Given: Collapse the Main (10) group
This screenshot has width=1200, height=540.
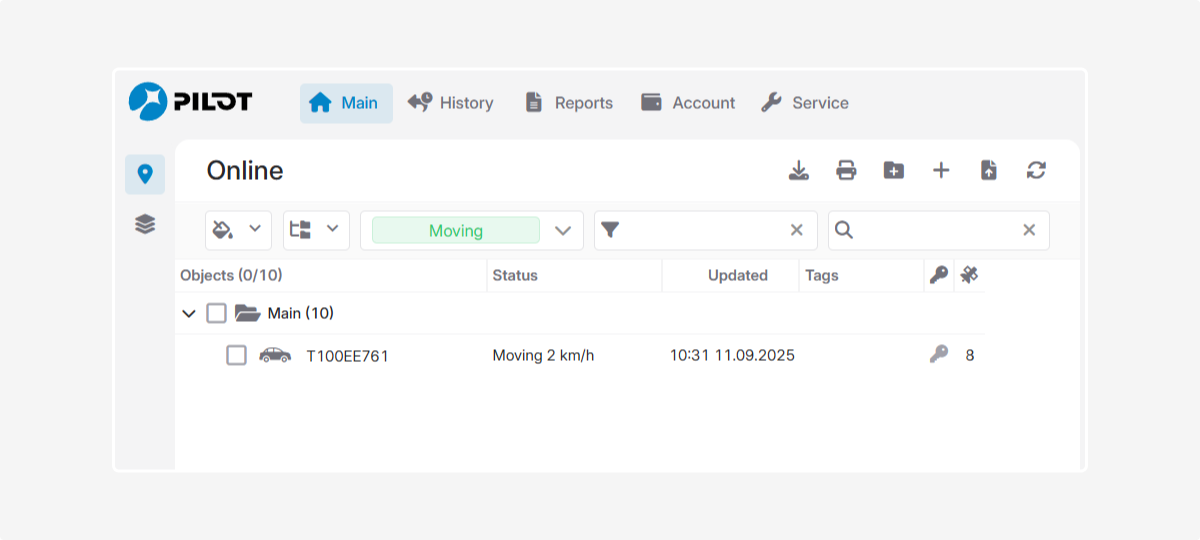Looking at the screenshot, I should tap(189, 314).
